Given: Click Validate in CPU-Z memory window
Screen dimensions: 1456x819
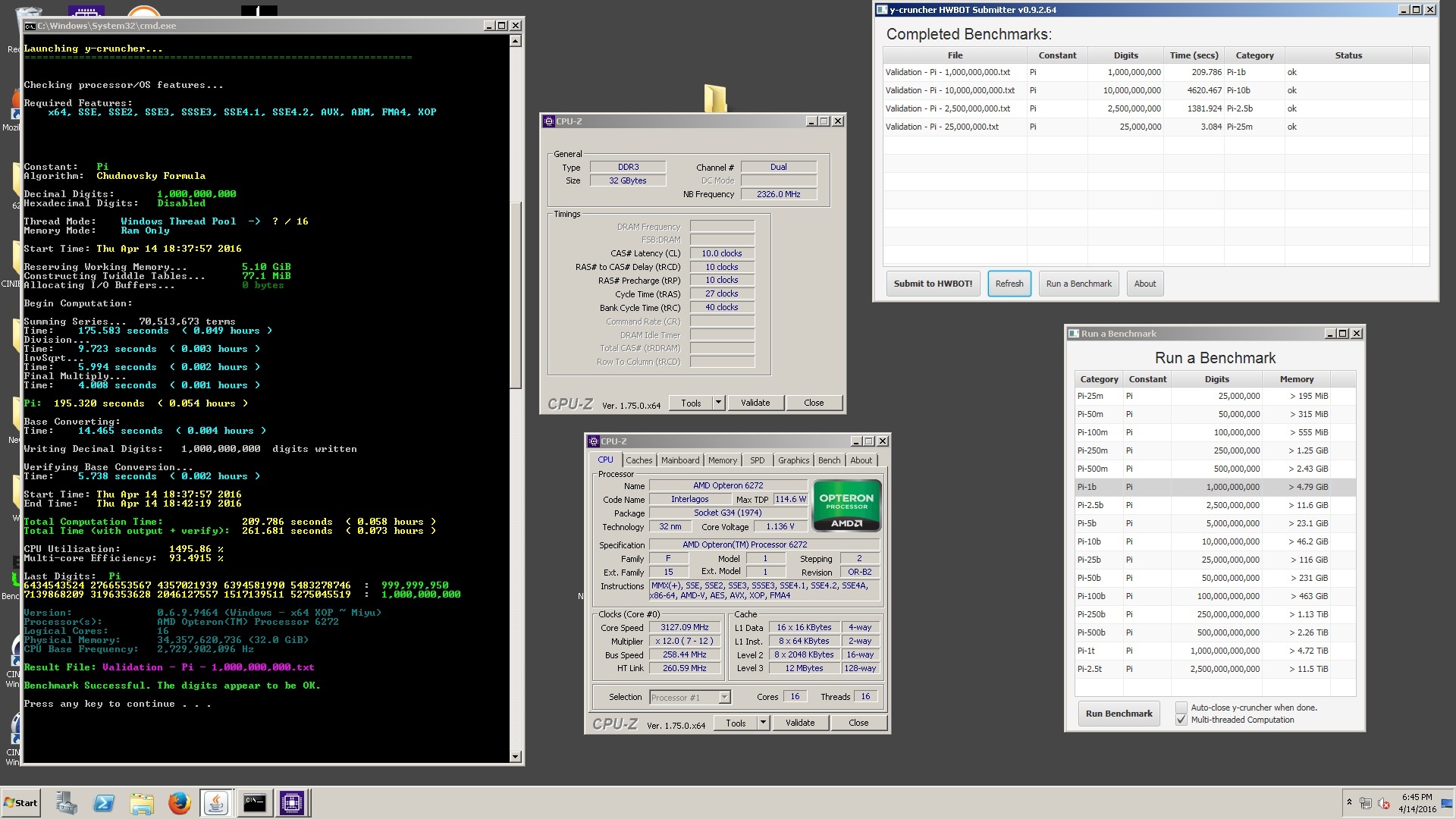Looking at the screenshot, I should click(x=755, y=403).
